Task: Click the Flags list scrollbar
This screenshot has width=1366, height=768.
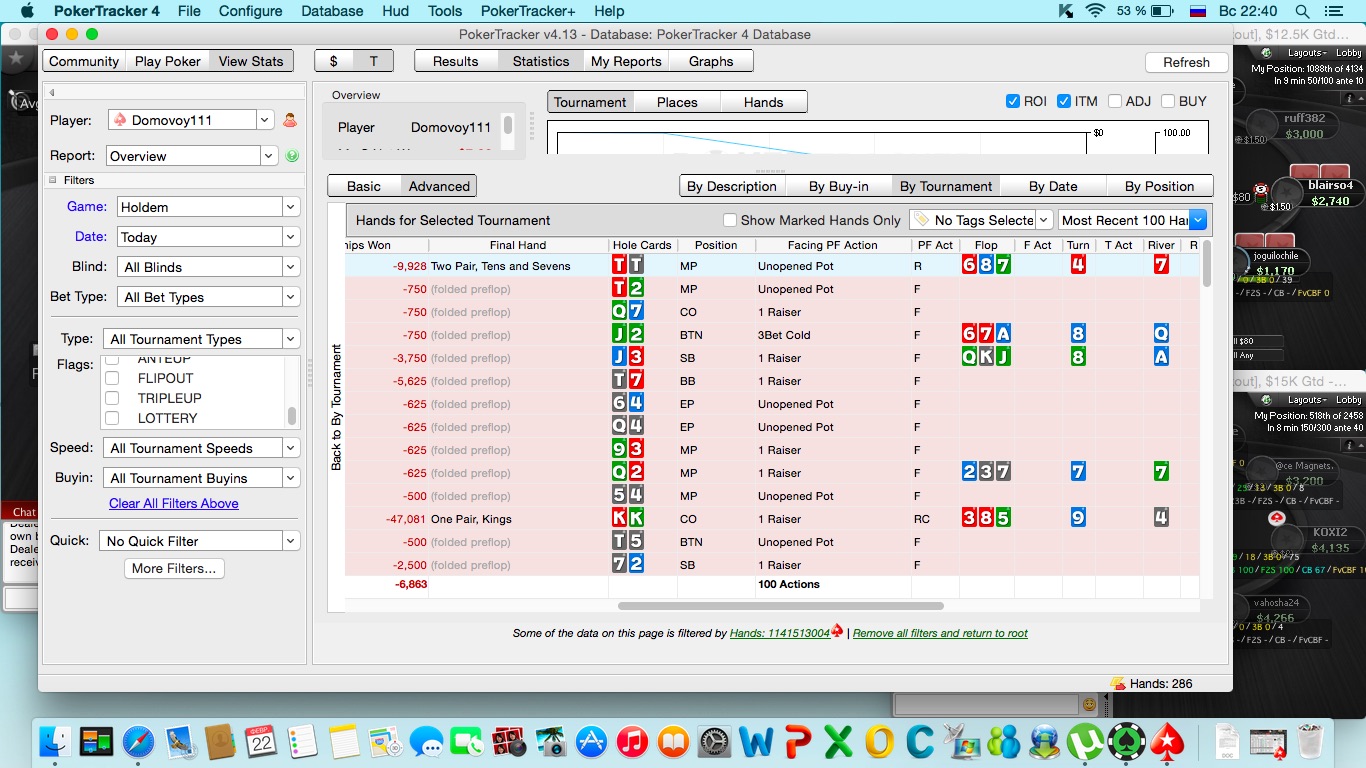Action: click(292, 416)
